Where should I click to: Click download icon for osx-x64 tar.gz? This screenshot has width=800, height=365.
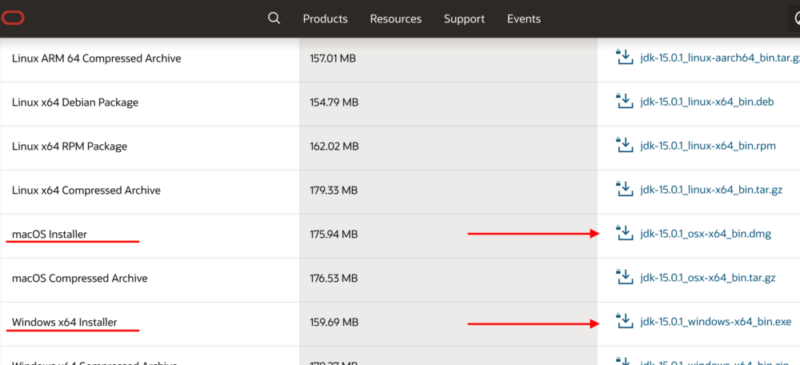pyautogui.click(x=624, y=277)
